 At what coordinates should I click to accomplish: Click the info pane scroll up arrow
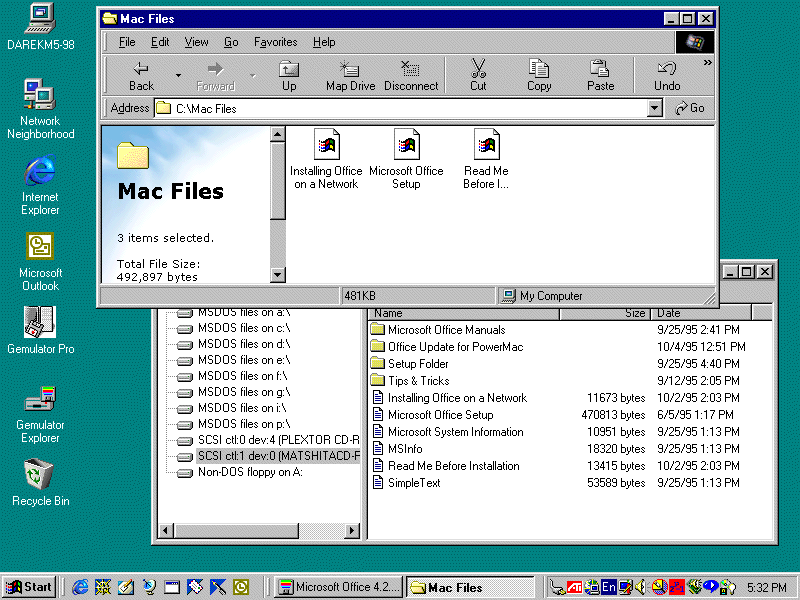click(277, 135)
